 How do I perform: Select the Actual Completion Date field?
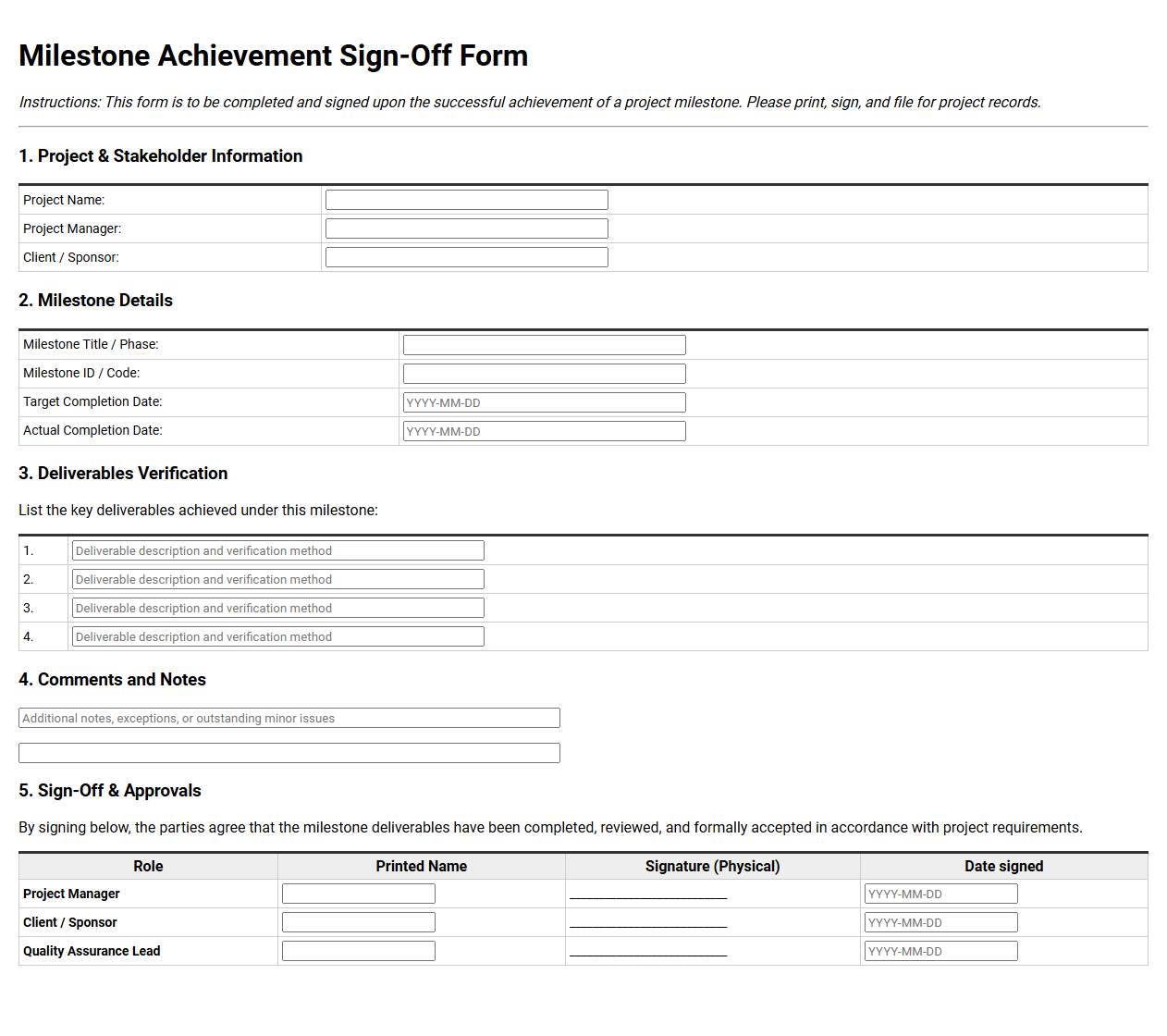click(545, 431)
